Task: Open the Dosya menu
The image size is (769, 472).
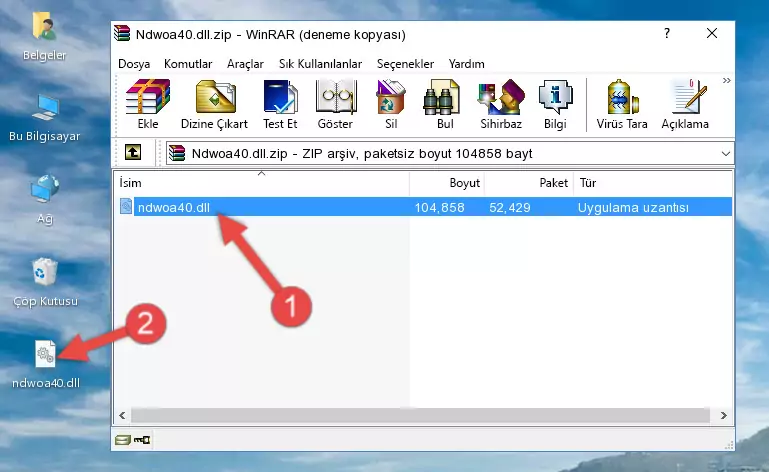Action: coord(134,64)
